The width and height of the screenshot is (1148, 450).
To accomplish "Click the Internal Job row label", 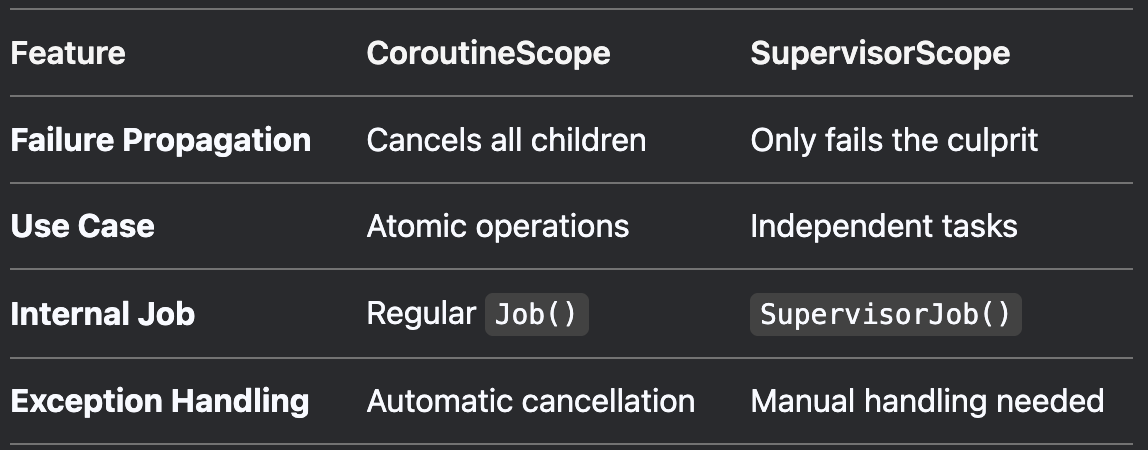I will click(102, 314).
